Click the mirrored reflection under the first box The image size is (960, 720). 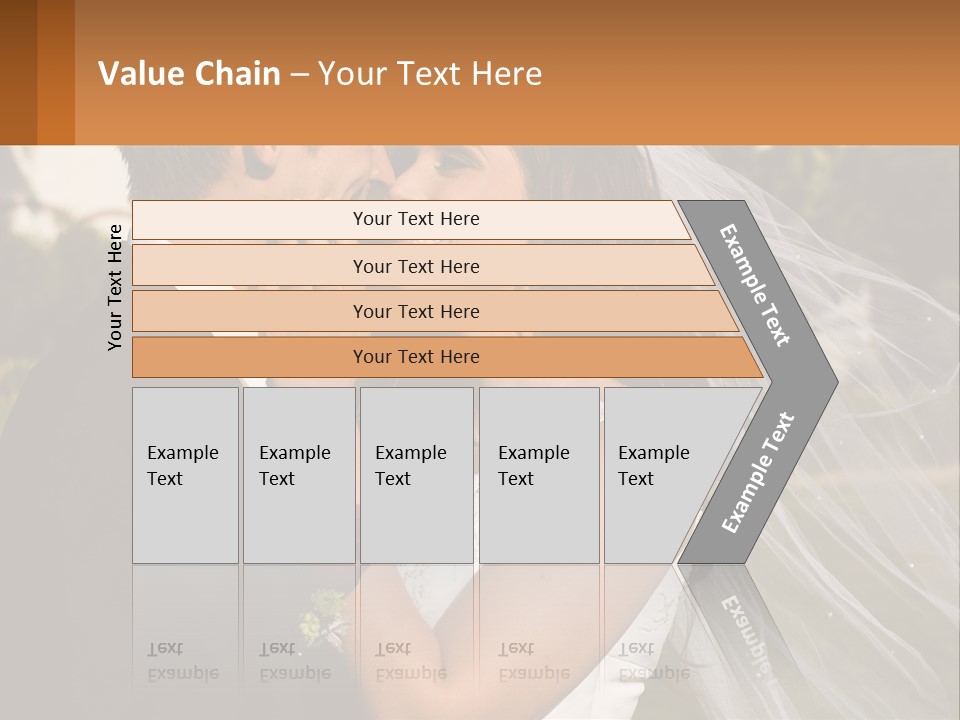(x=185, y=640)
